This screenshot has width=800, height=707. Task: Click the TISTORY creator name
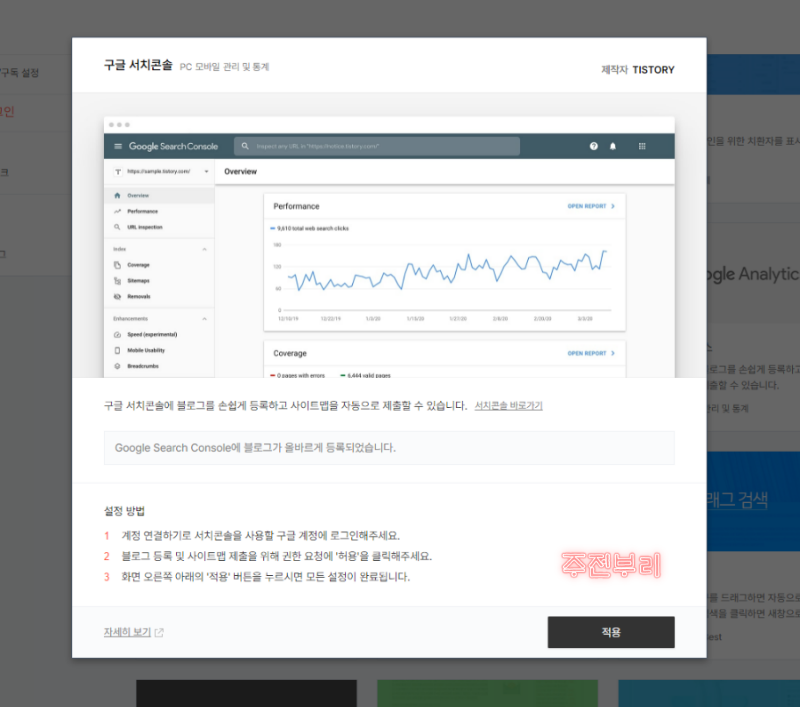[653, 70]
